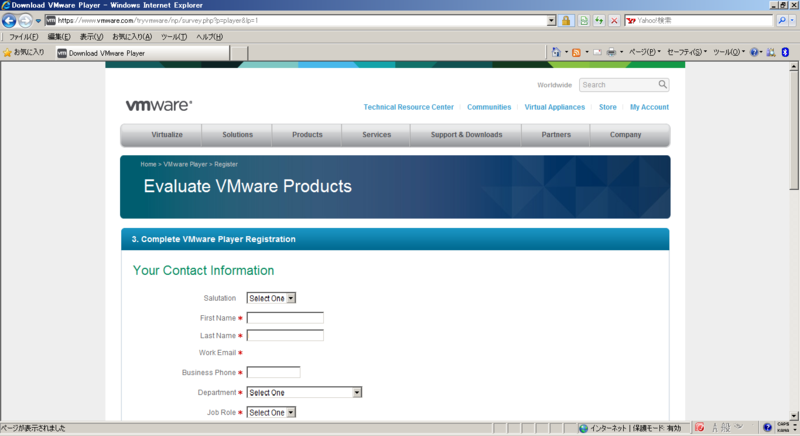Viewport: 800px width, 436px height.
Task: Open the recent pages dropdown beside Forward
Action: [38, 21]
